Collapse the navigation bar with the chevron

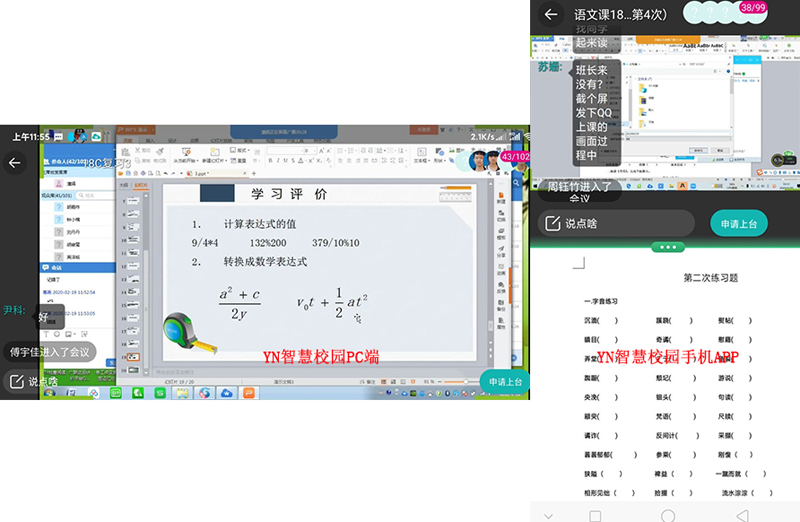(548, 515)
